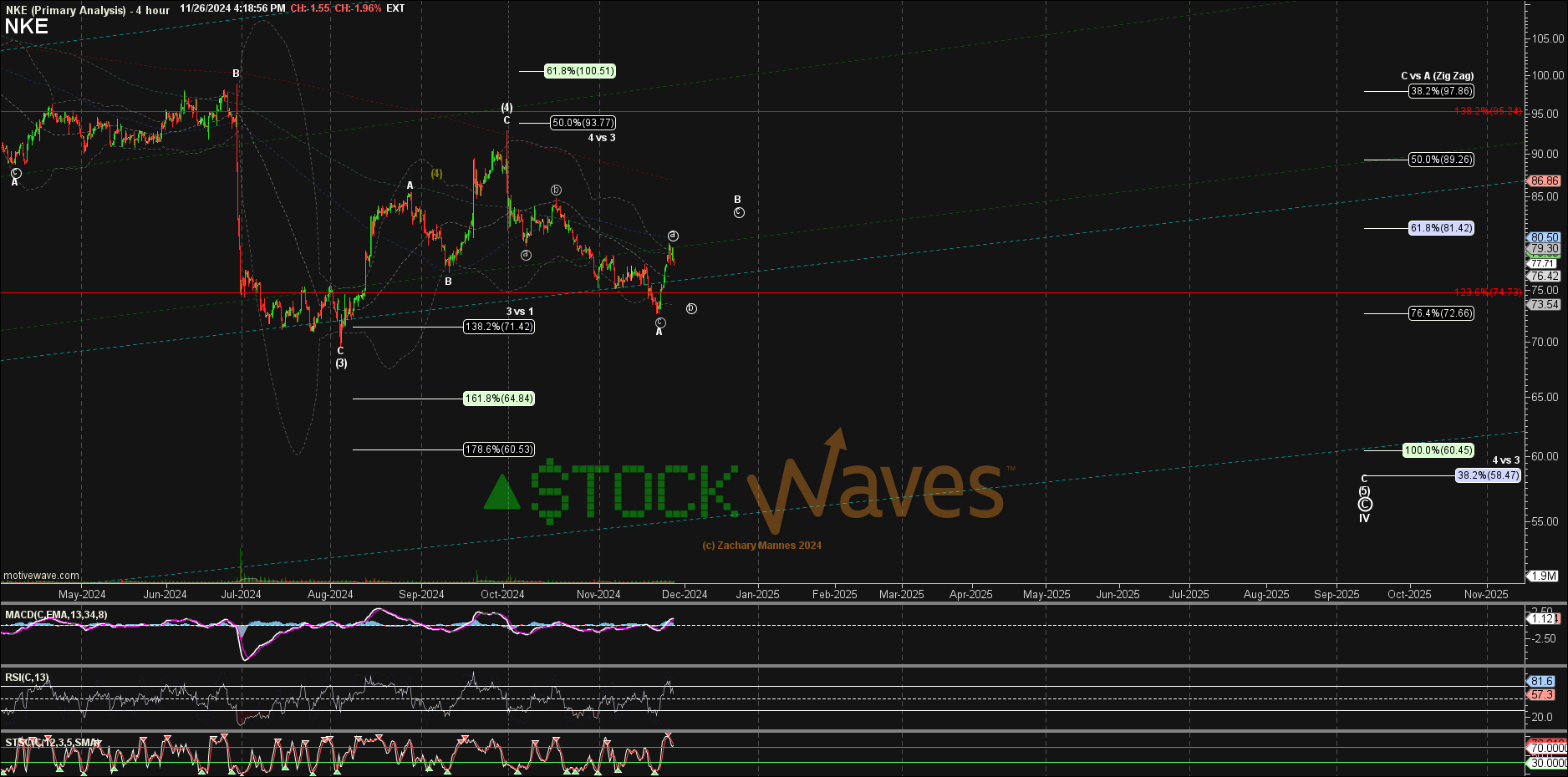Select the 50.0%(93.77) retracement label

(583, 123)
